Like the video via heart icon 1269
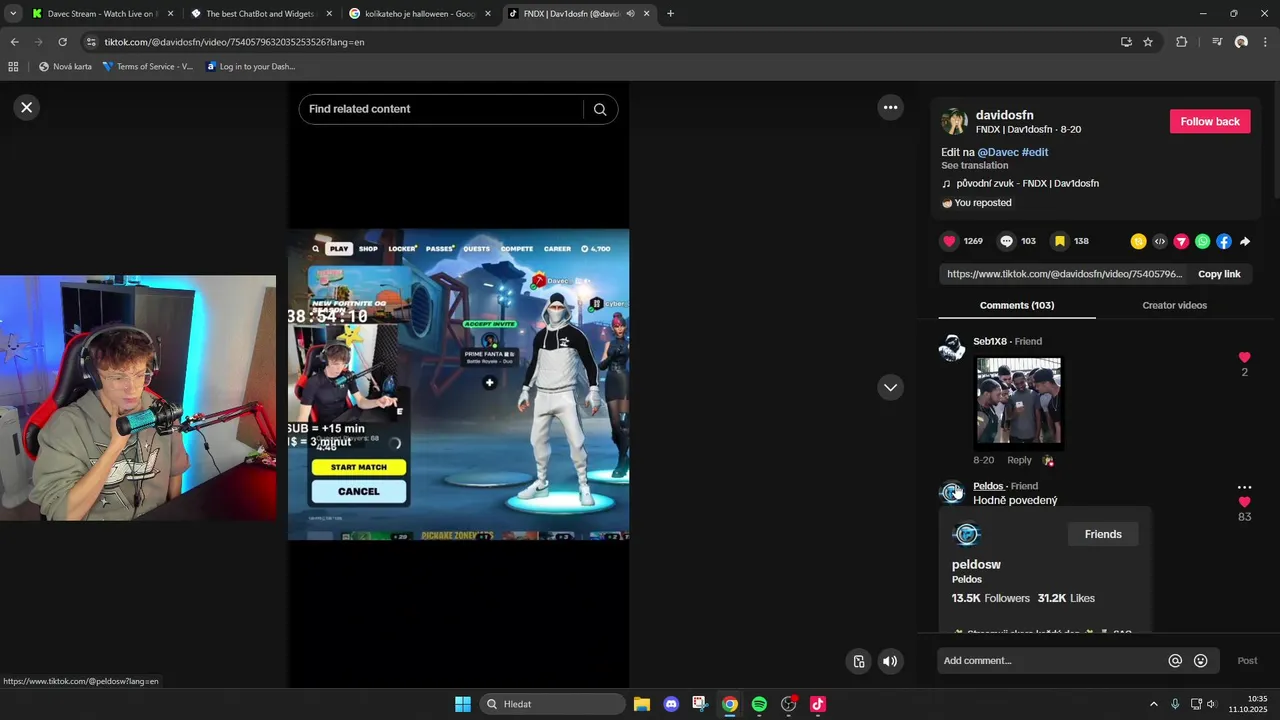Screen dimensions: 1280x720 pyautogui.click(x=949, y=241)
